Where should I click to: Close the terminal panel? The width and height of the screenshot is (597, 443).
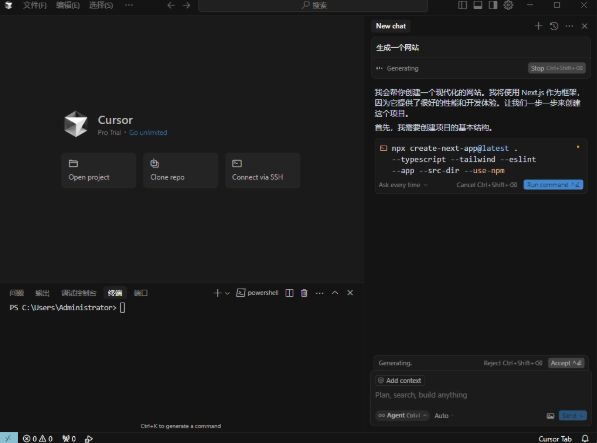(x=350, y=293)
